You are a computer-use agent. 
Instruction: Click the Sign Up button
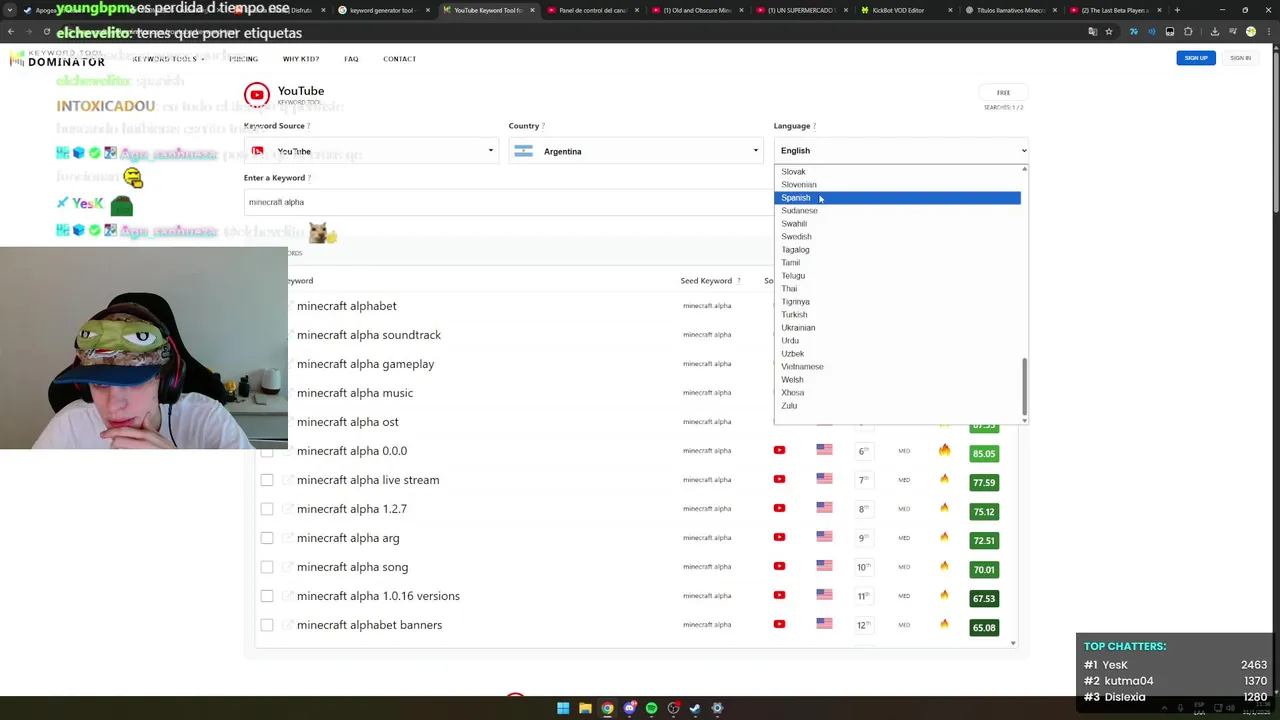click(1196, 58)
